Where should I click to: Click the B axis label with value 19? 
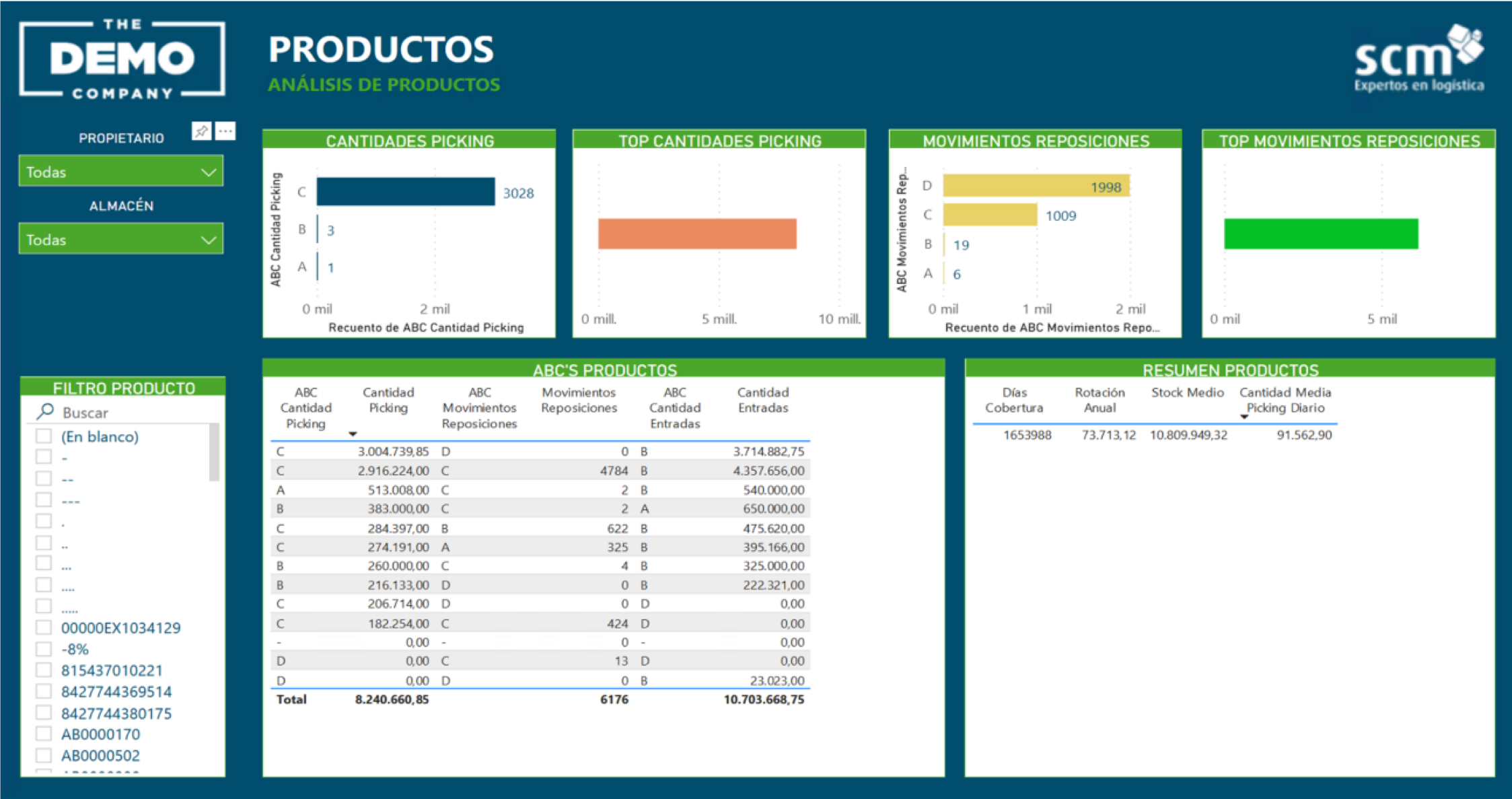pyautogui.click(x=928, y=244)
